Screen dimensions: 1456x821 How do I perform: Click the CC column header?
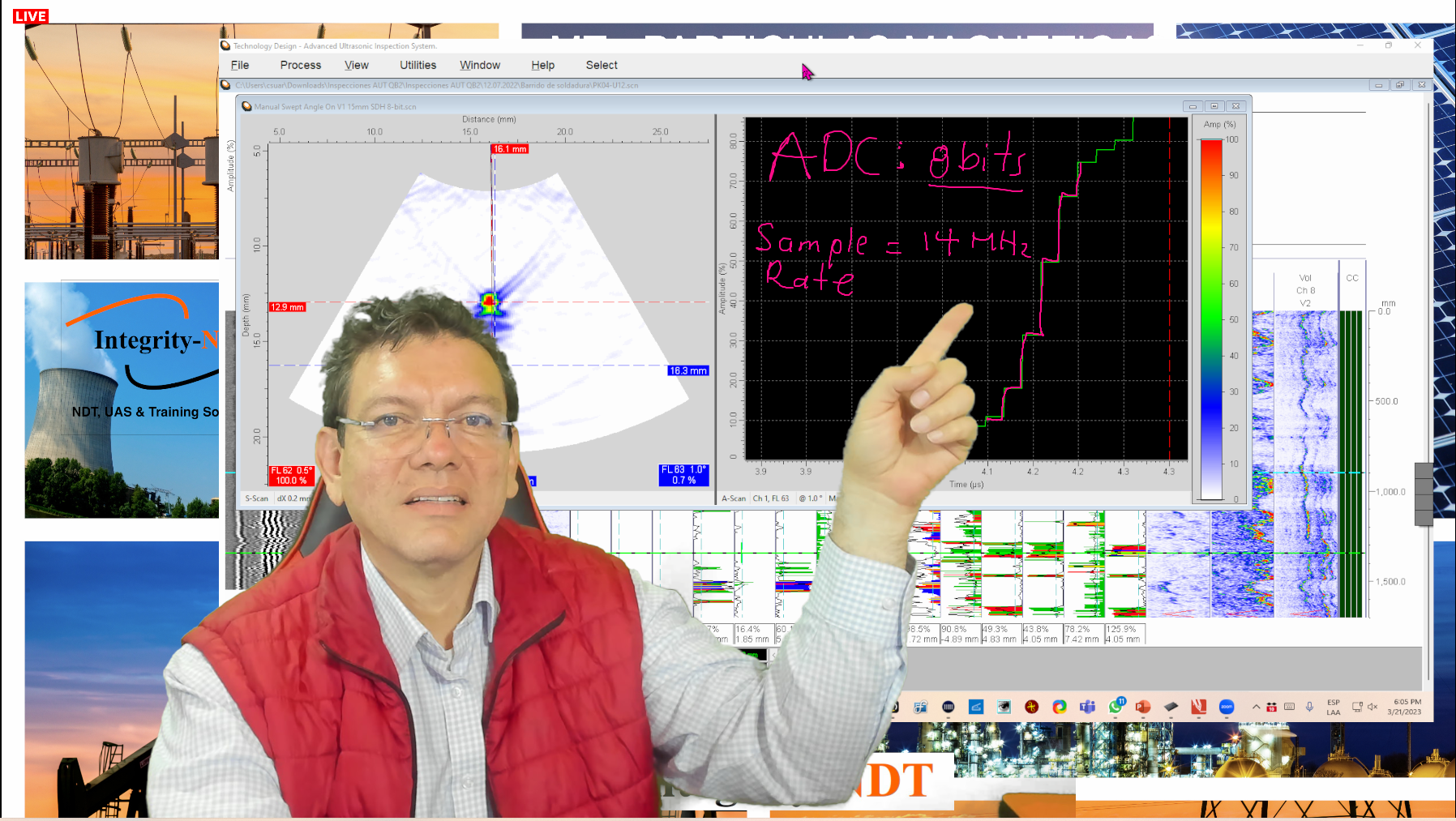tap(1352, 278)
